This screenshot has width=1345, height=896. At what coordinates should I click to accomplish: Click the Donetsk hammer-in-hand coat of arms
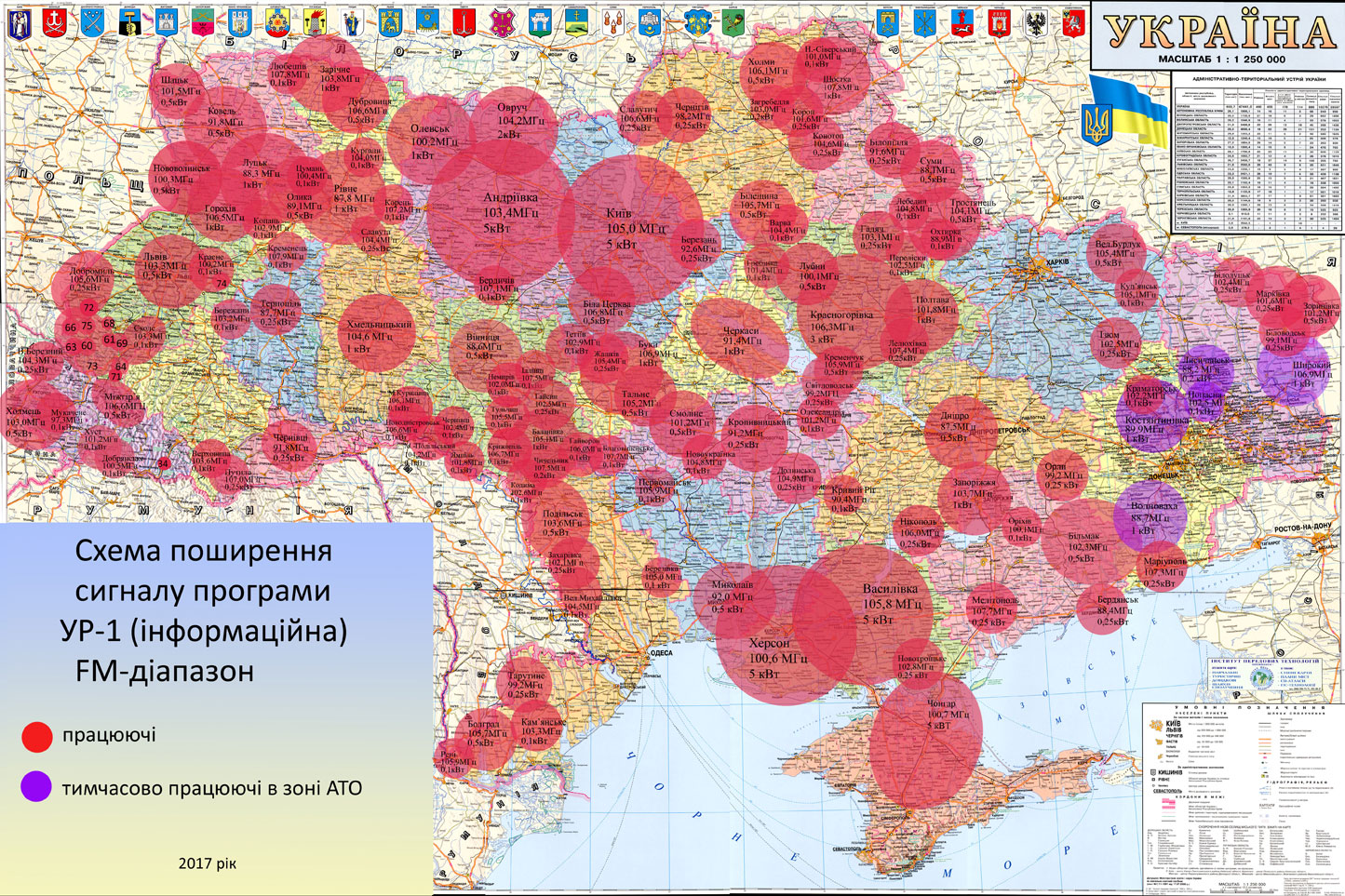click(128, 22)
